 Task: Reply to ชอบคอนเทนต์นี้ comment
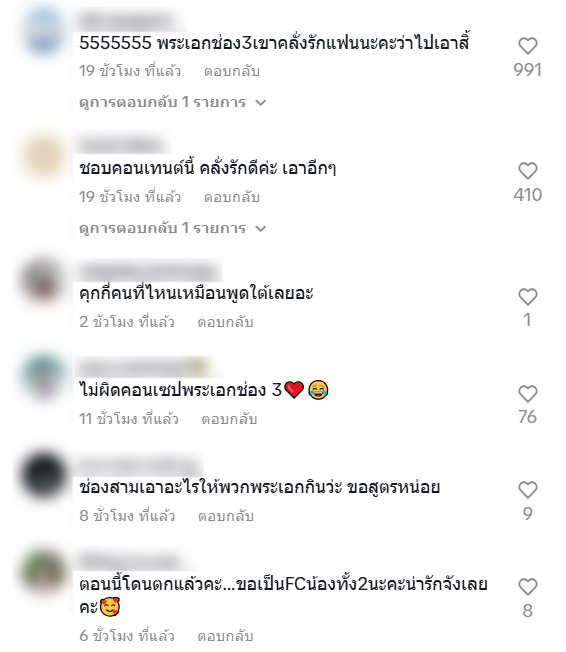pos(232,197)
